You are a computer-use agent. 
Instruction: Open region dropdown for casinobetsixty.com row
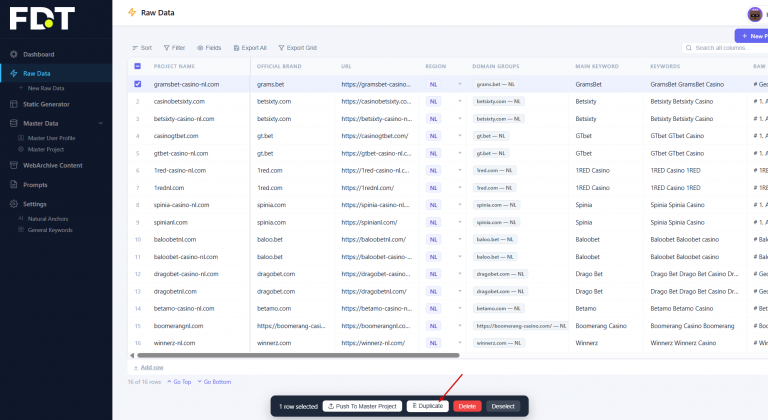[x=459, y=101]
